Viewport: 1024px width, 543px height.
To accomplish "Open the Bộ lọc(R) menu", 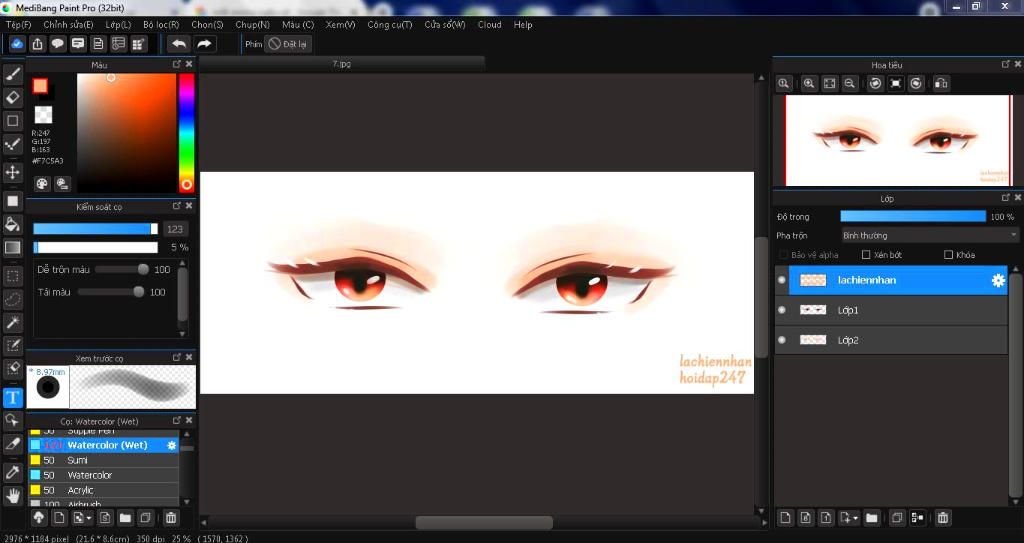I will pos(161,25).
